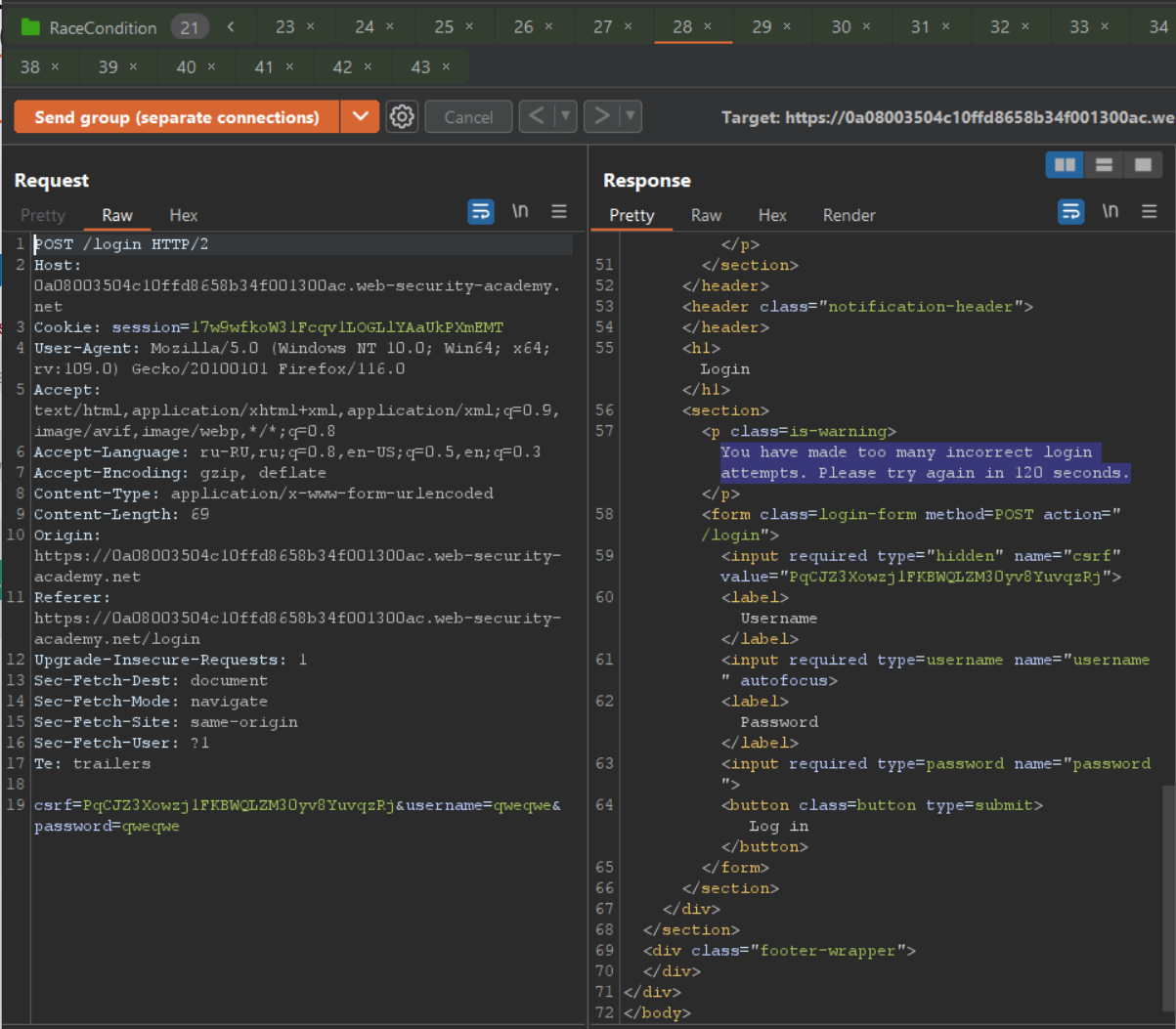Click the \n icon in Response panel
The height and width of the screenshot is (1029, 1176).
pyautogui.click(x=1111, y=212)
